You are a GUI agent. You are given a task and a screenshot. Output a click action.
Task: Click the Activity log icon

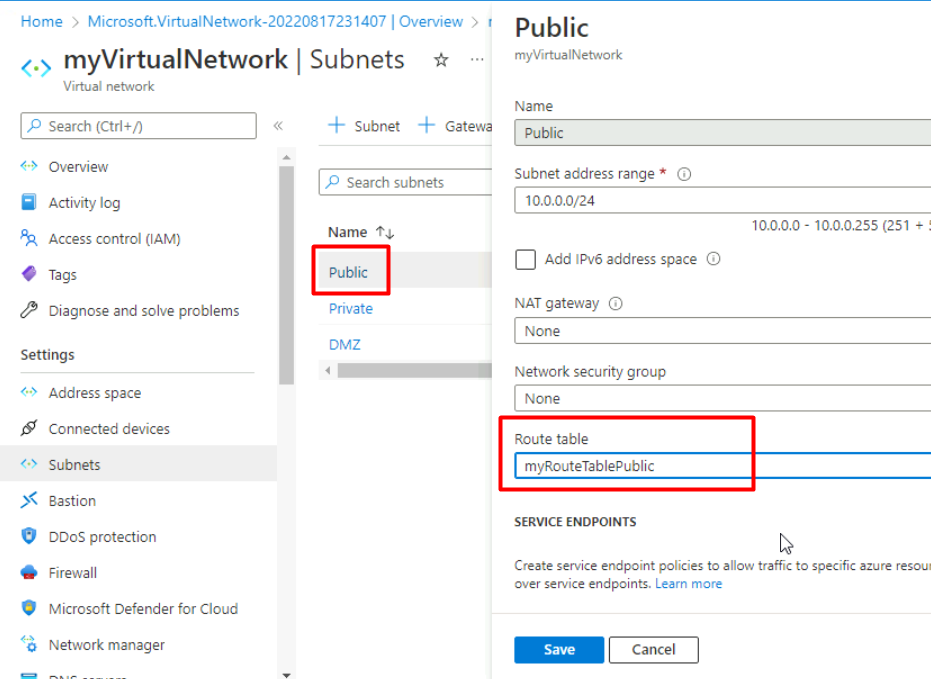click(28, 202)
